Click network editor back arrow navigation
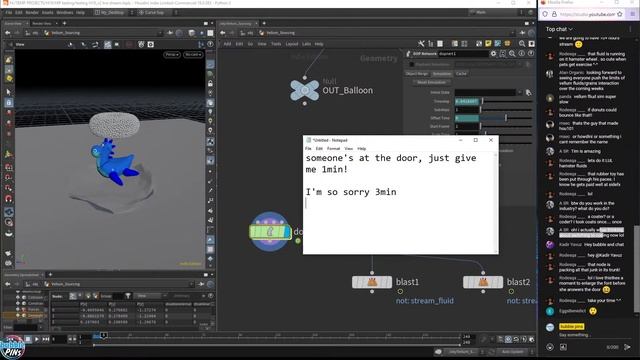The width and height of the screenshot is (640, 360). point(222,33)
